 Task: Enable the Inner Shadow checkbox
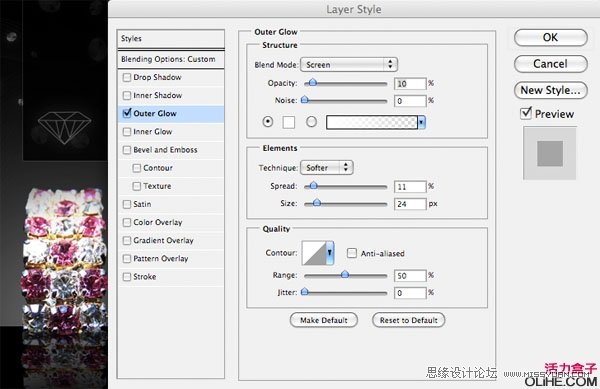click(x=127, y=96)
